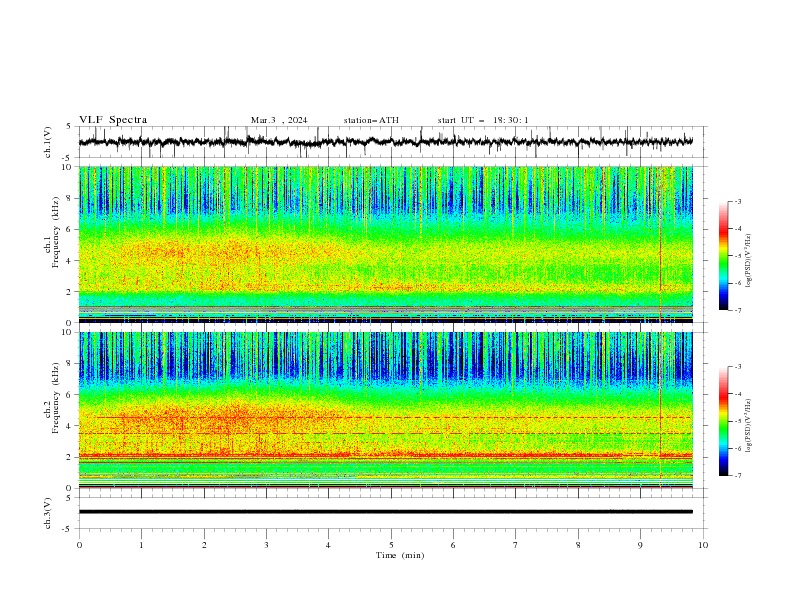Click the time axis tick label 7
Screen dimensions: 792x612
click(x=516, y=545)
